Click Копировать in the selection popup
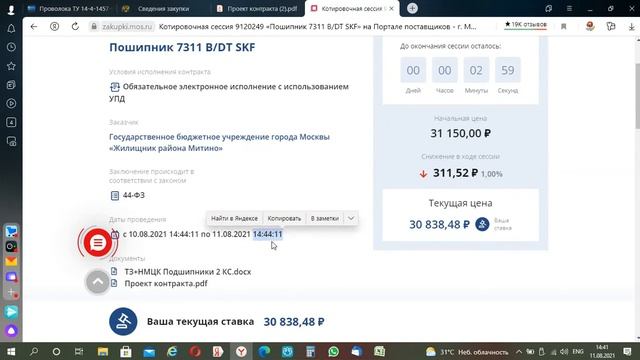The height and width of the screenshot is (360, 640). click(x=284, y=218)
